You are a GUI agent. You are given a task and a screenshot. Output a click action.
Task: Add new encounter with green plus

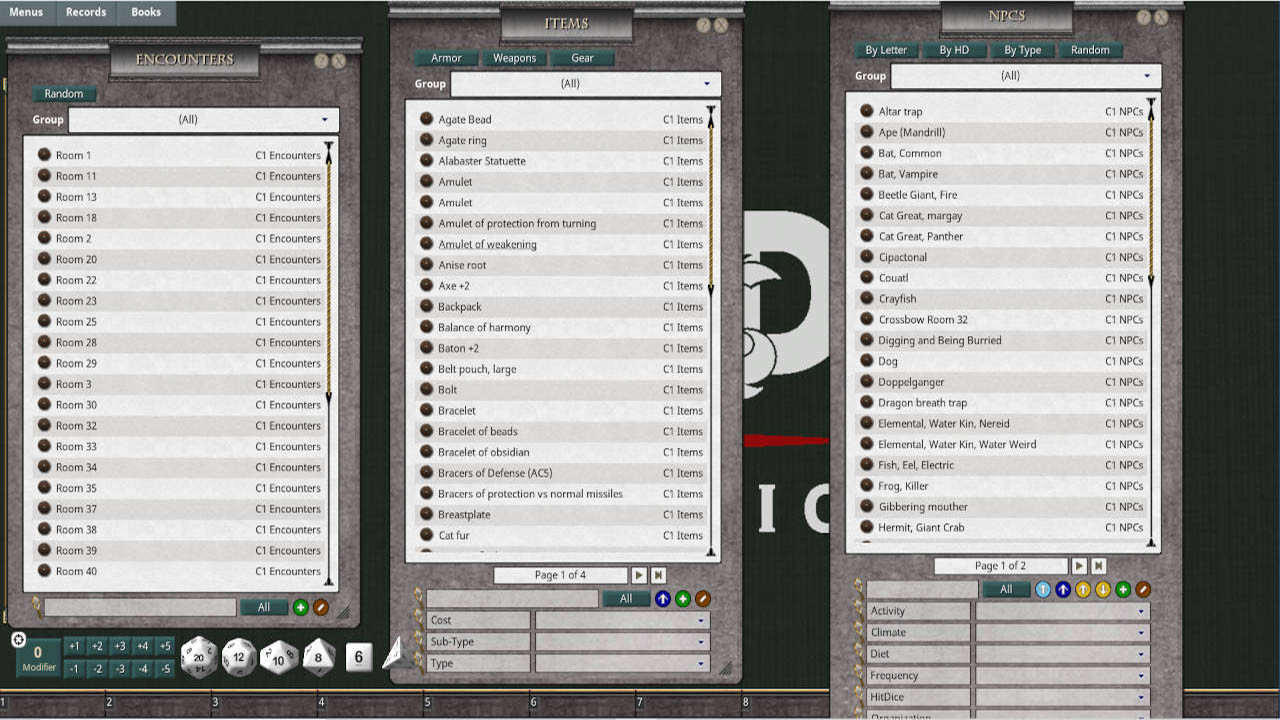pos(300,607)
